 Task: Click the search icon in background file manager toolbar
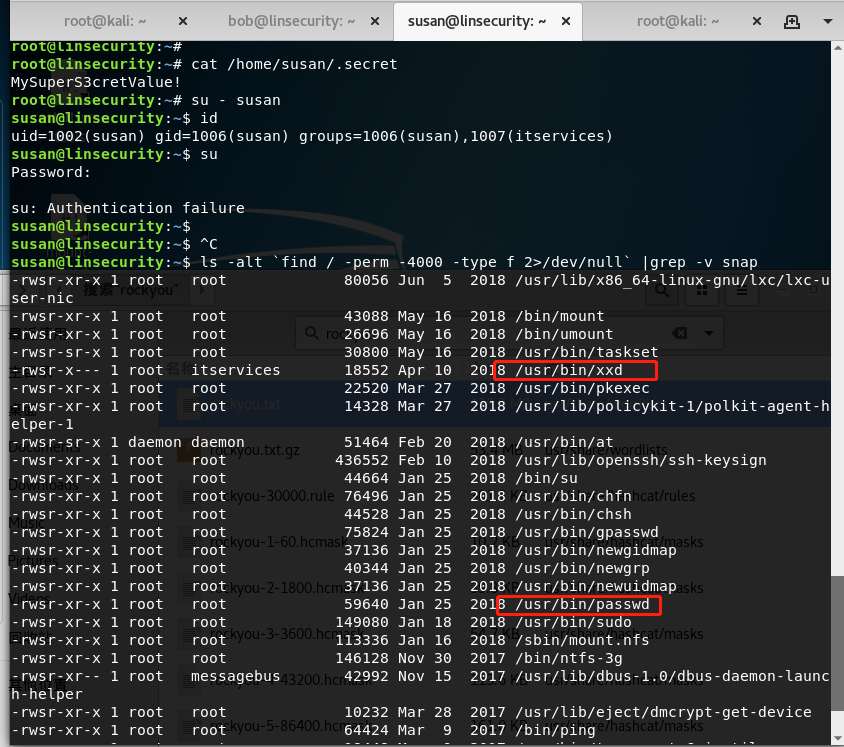point(662,291)
